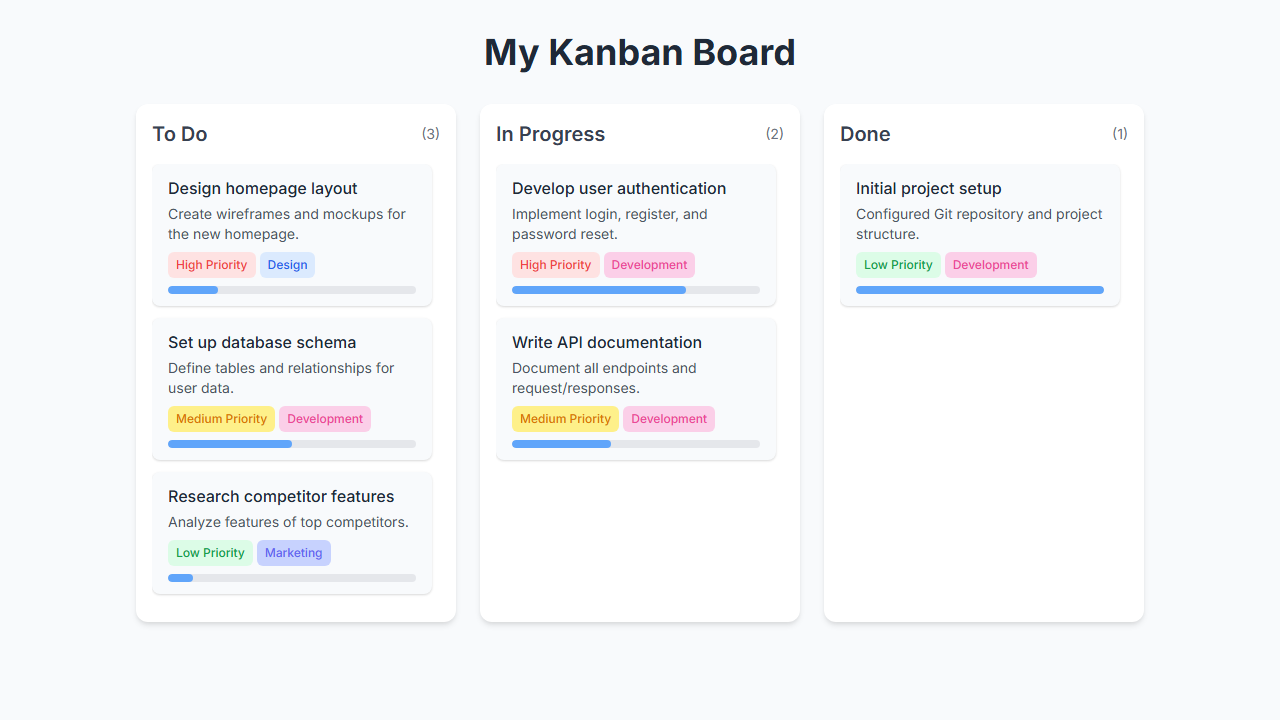The image size is (1280, 720).
Task: Click the Marketing tag
Action: [294, 553]
